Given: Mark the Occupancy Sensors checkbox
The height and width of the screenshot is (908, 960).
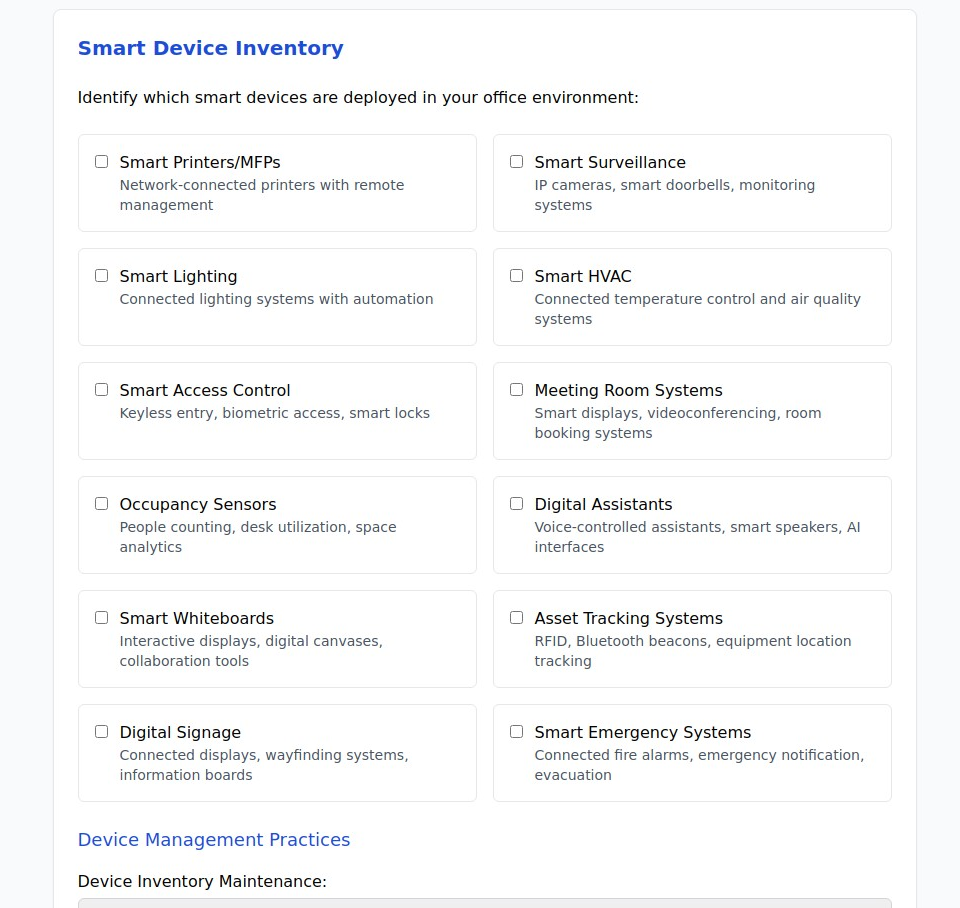Looking at the screenshot, I should coord(102,504).
